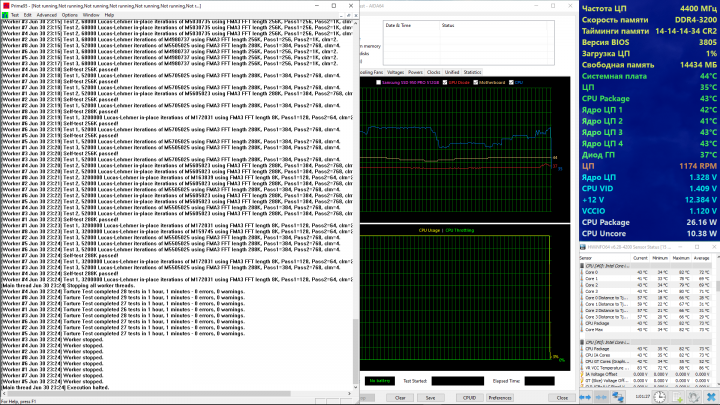This screenshot has width=720, height=405.
Task: Open the Help menu in Prime95
Action: tap(109, 15)
